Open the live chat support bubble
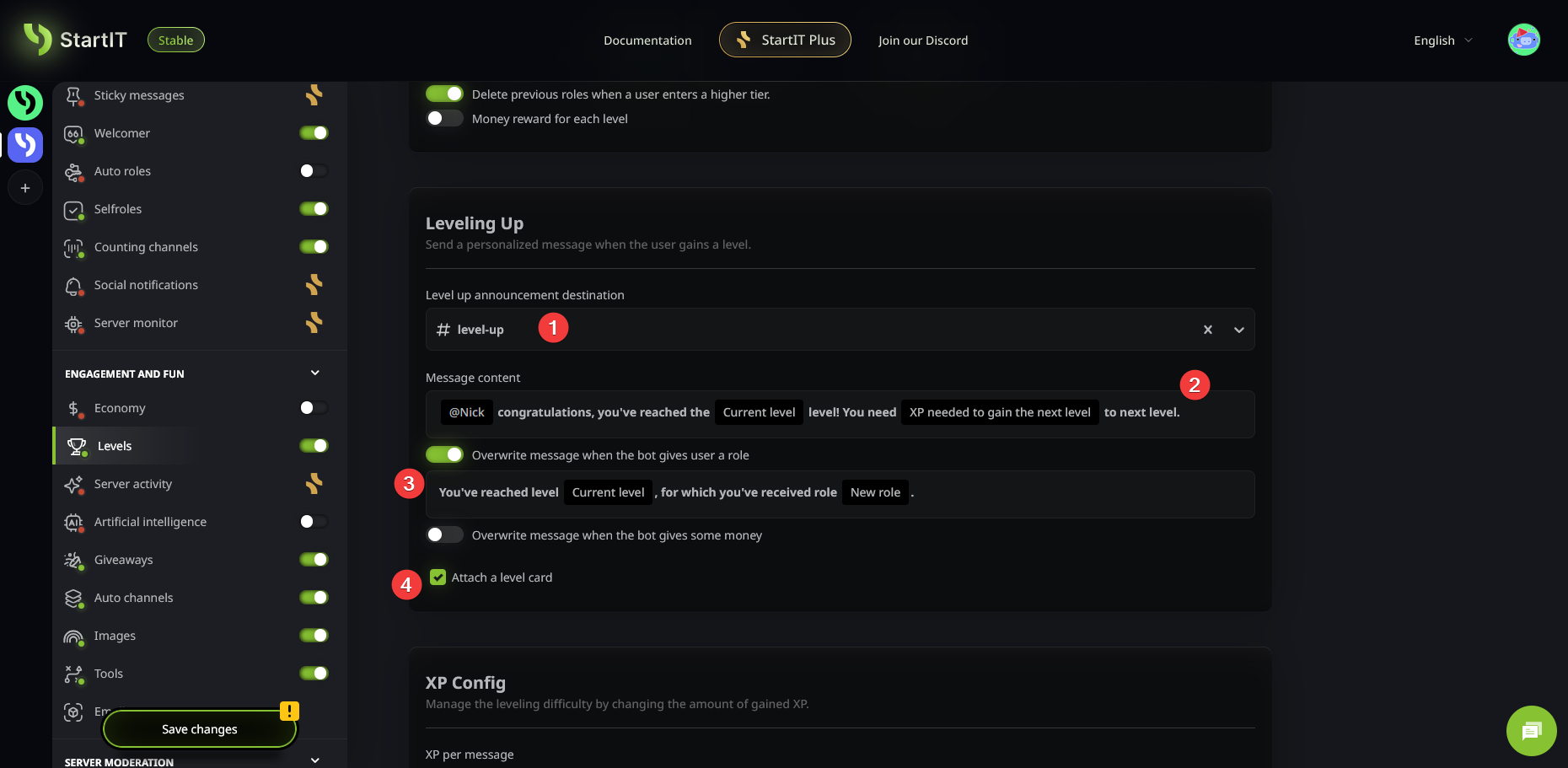Viewport: 1568px width, 768px height. pos(1531,731)
